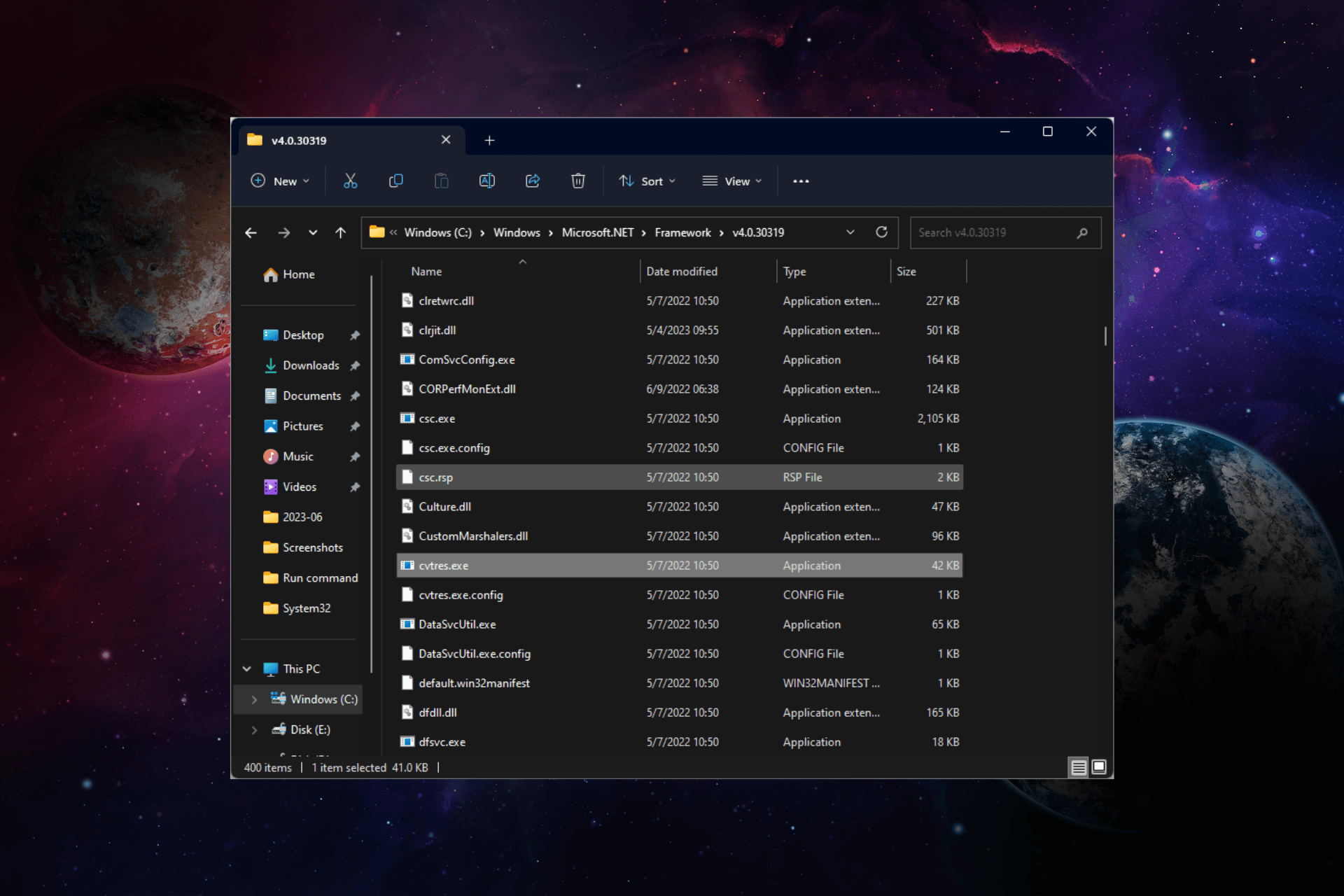Viewport: 1344px width, 896px height.
Task: Click the pin icon next to Downloads
Action: tap(355, 365)
